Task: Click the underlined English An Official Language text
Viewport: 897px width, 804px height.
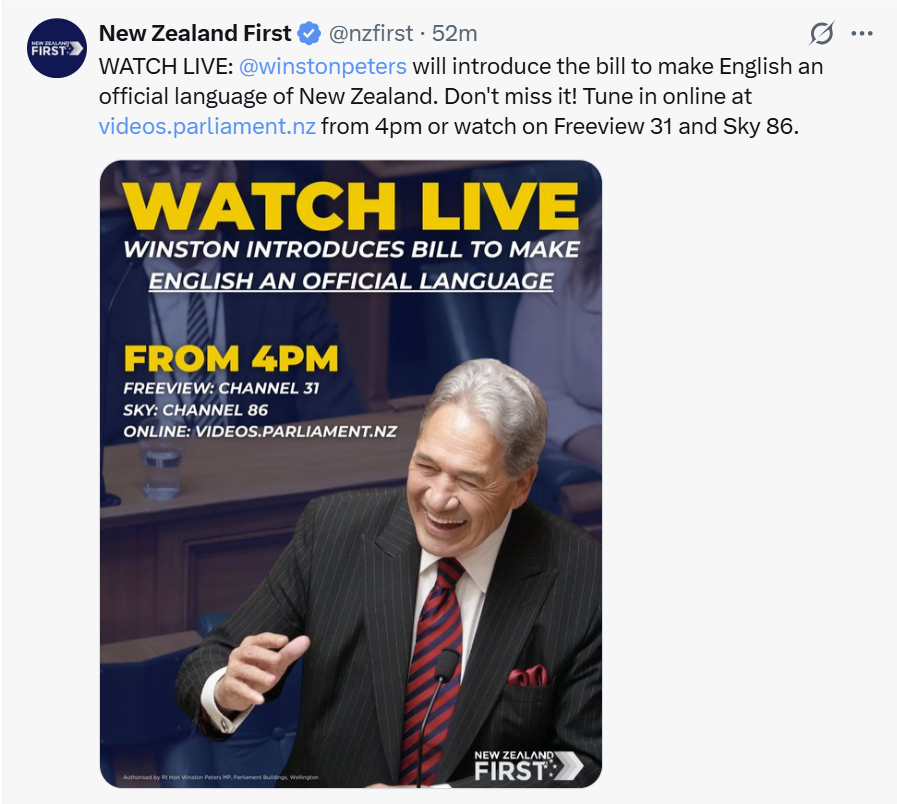Action: (351, 281)
